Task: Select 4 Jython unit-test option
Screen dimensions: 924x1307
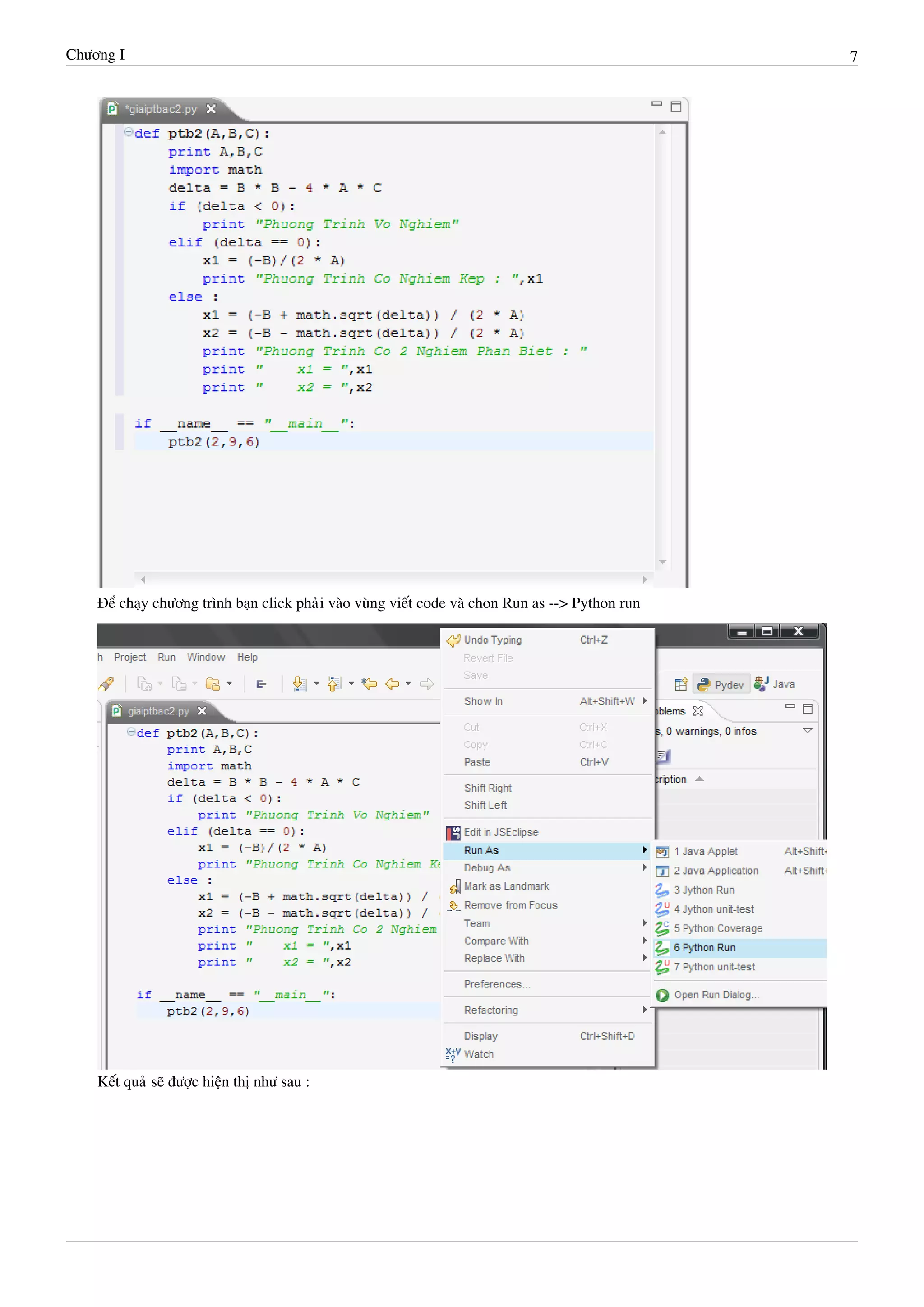Action: pos(740,909)
